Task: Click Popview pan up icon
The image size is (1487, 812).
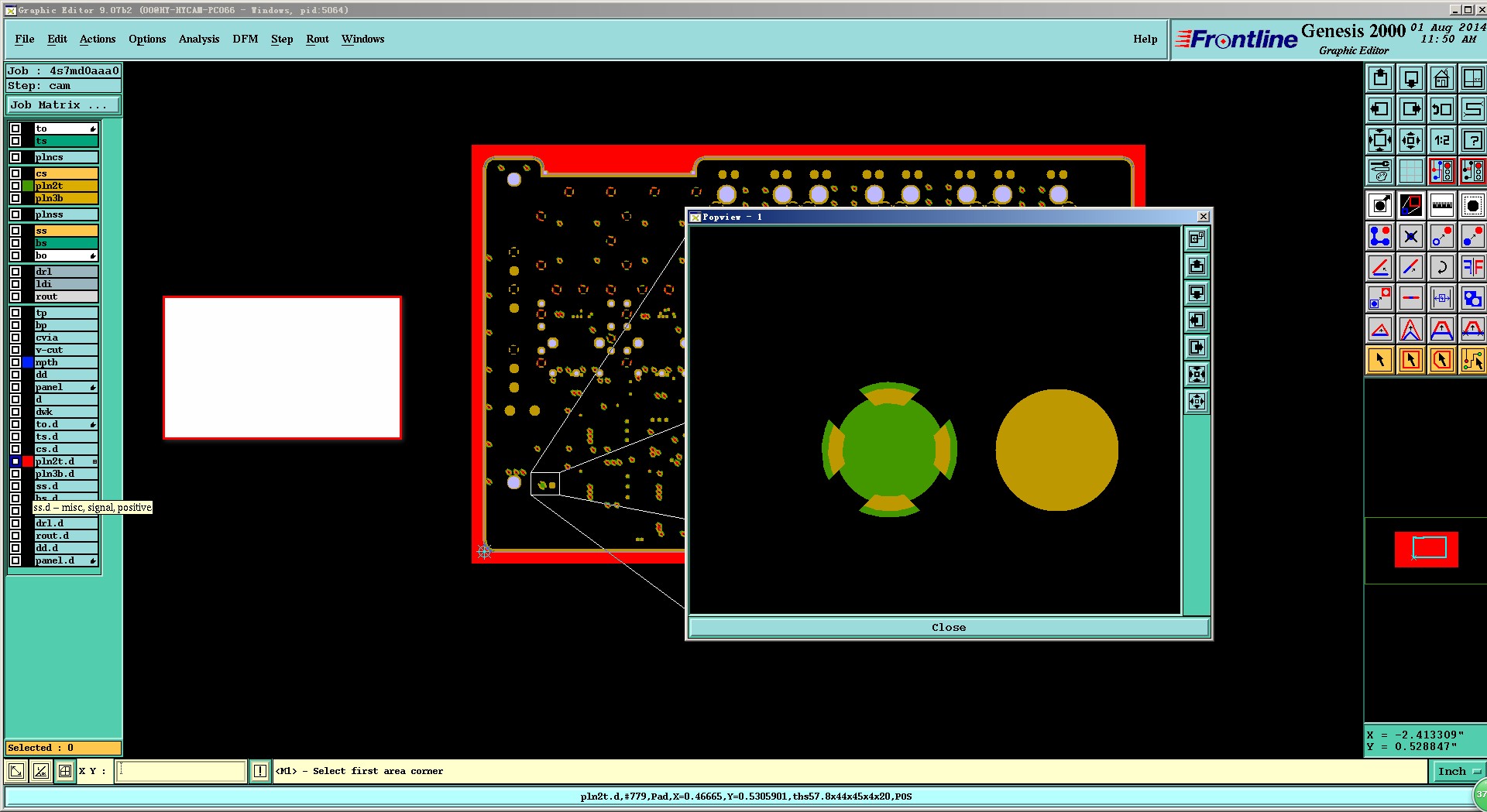Action: click(x=1197, y=266)
